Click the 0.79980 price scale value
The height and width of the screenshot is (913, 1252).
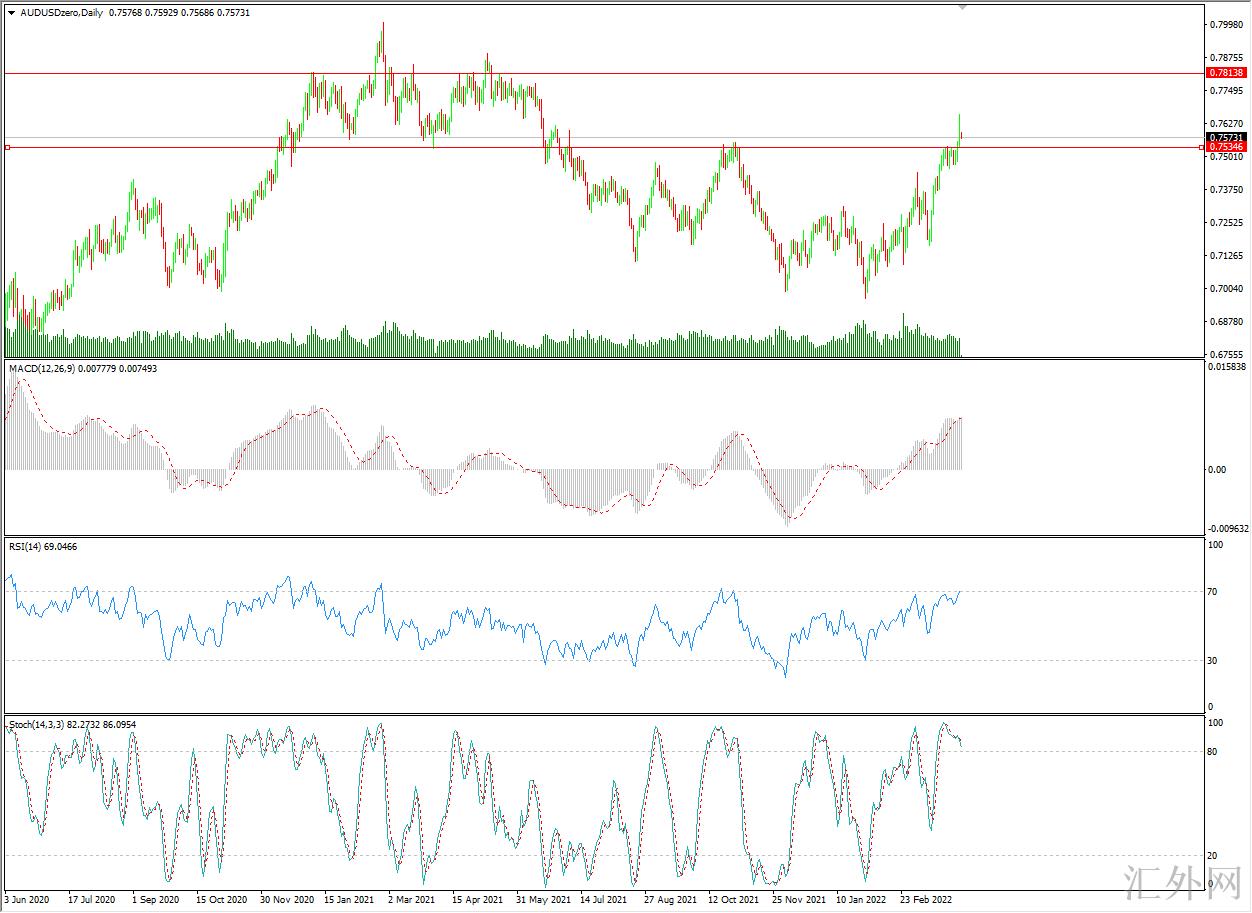coord(1225,25)
